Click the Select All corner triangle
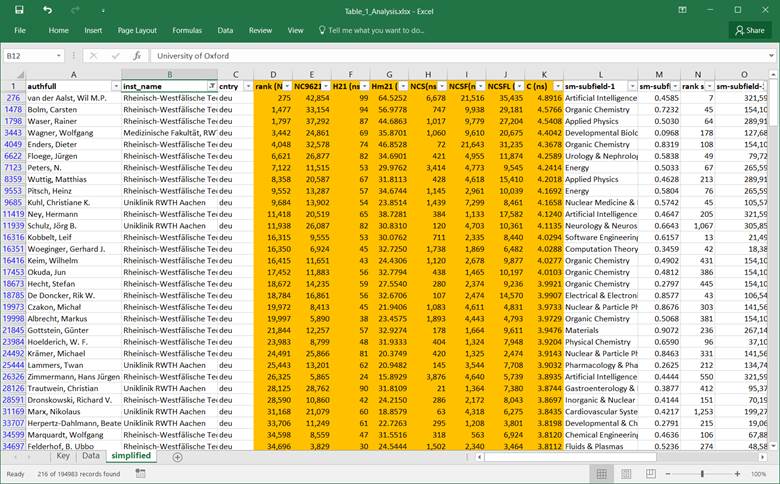The width and height of the screenshot is (780, 484). (20, 75)
